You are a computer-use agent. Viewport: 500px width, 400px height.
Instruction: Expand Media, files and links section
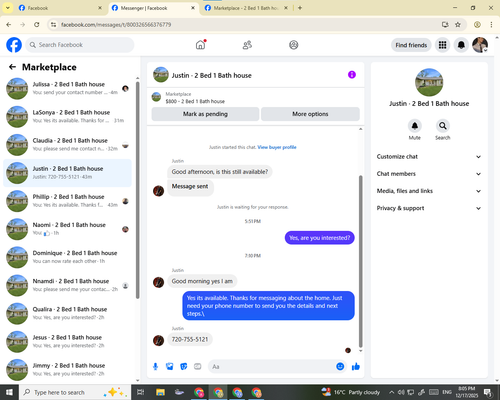(429, 191)
